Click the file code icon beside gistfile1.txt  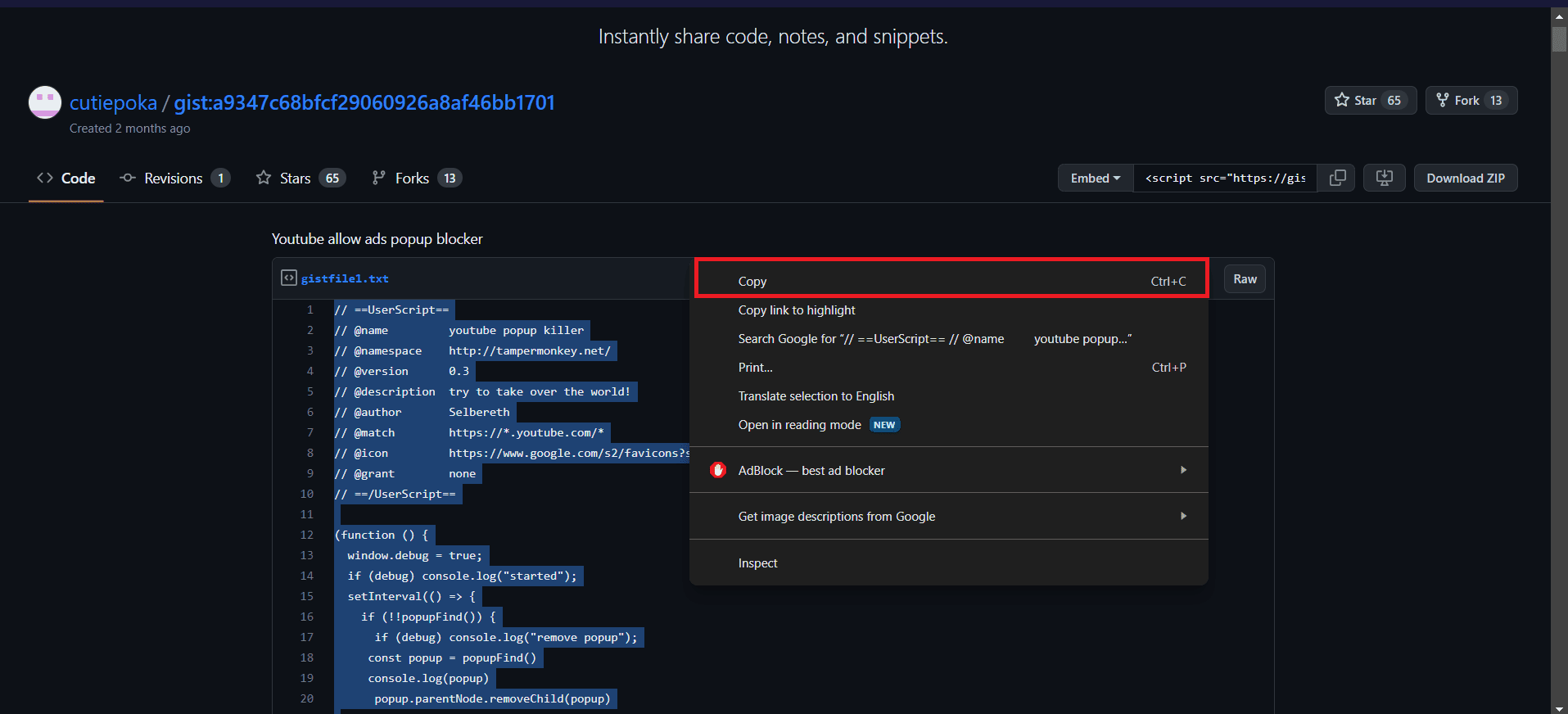pyautogui.click(x=288, y=278)
